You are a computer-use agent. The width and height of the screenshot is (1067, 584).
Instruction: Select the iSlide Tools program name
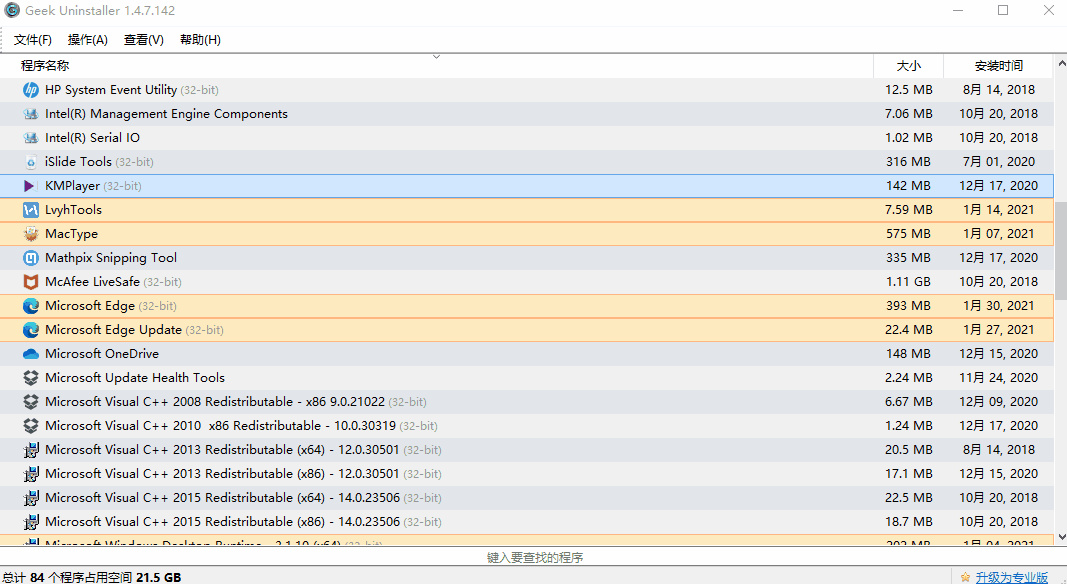(x=78, y=162)
